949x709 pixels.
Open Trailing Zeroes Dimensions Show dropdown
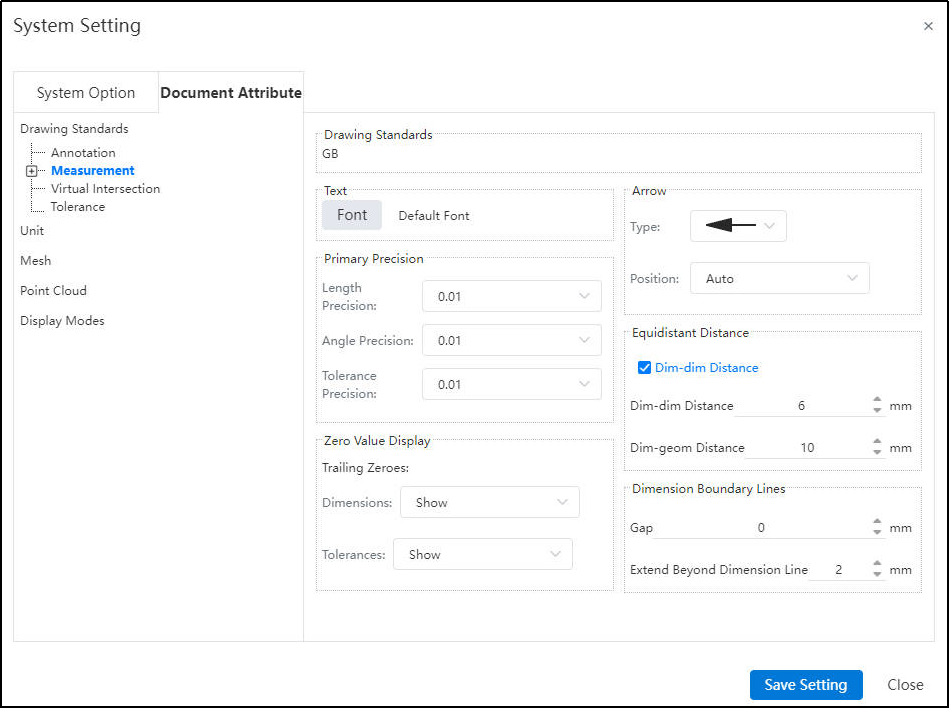pos(490,503)
